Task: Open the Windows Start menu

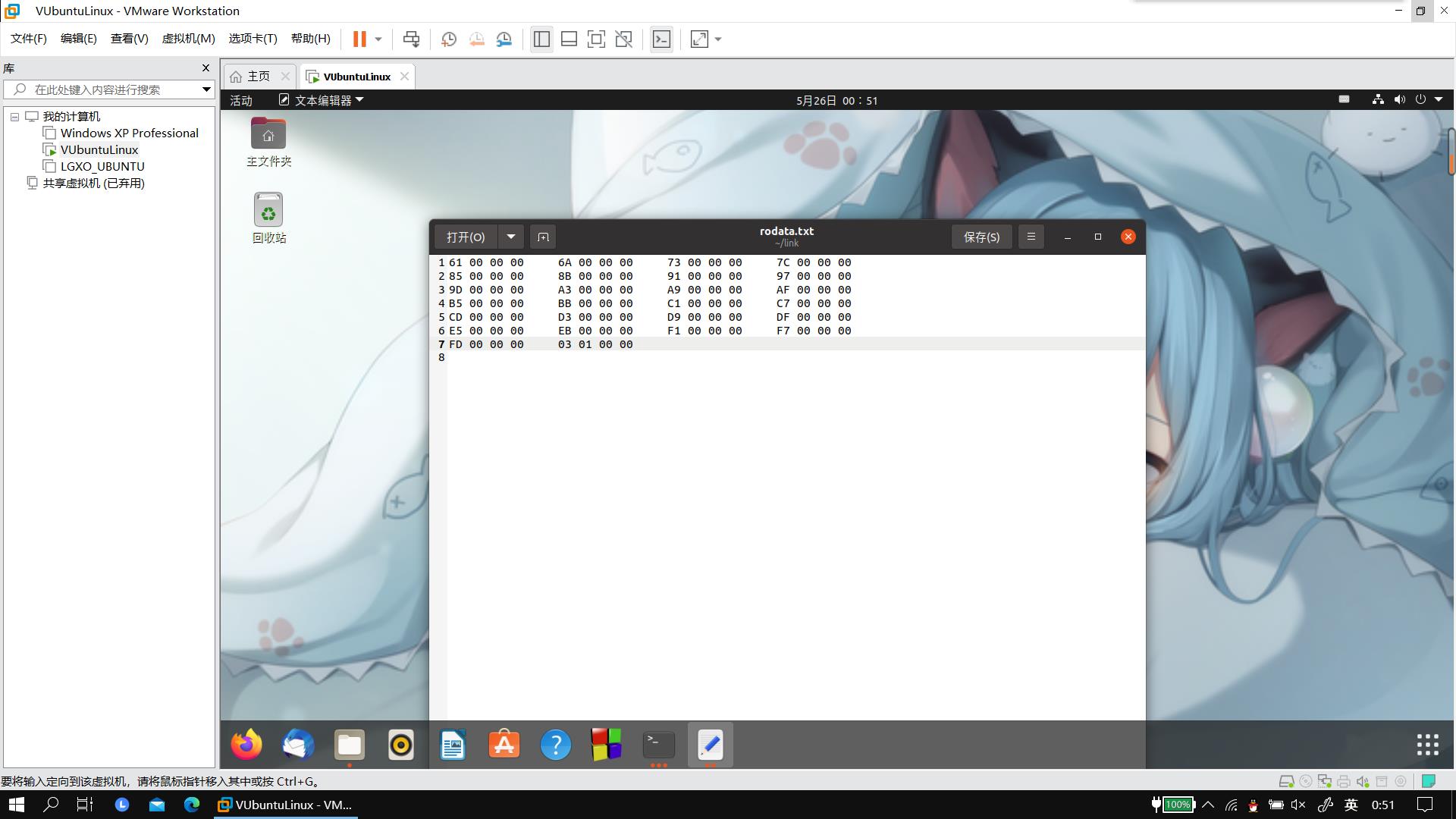Action: 16,805
